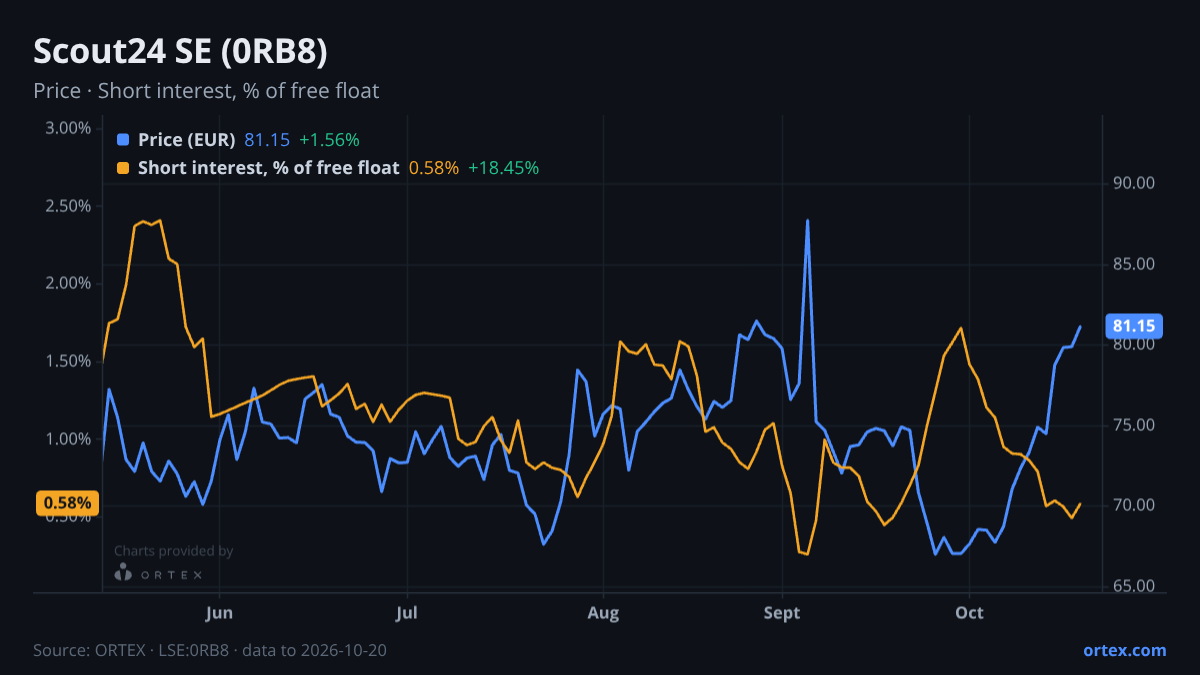This screenshot has height=675, width=1200.
Task: Click the 75.00 right axis label
Action: click(x=1134, y=425)
